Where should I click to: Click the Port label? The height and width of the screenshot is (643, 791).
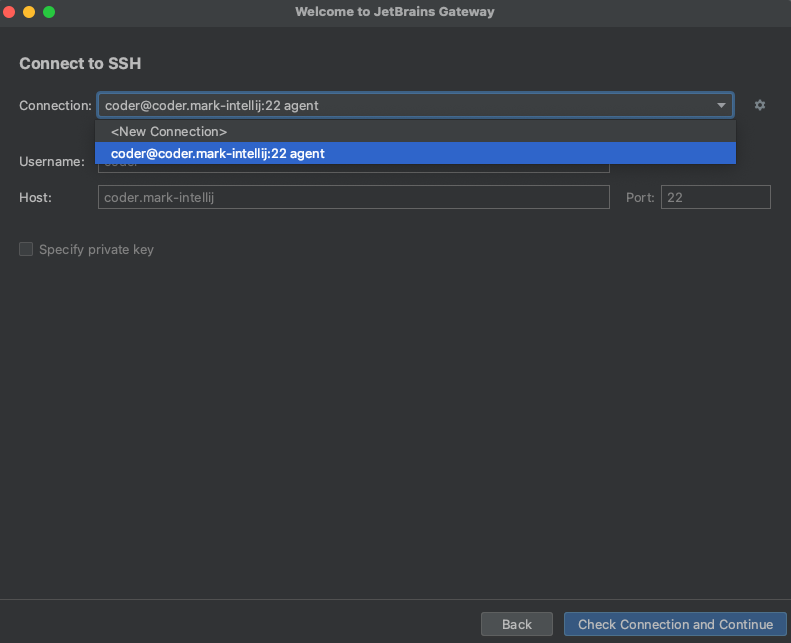click(640, 197)
